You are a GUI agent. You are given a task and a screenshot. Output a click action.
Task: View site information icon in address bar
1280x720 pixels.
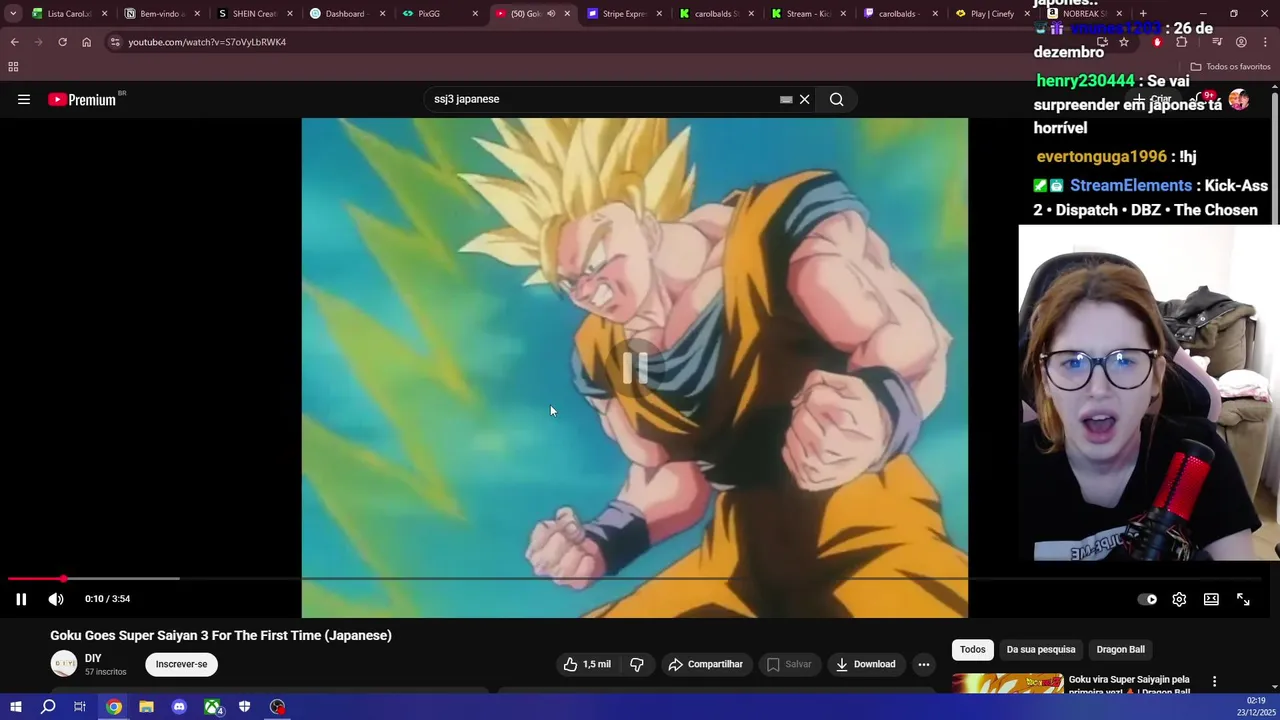(x=115, y=42)
